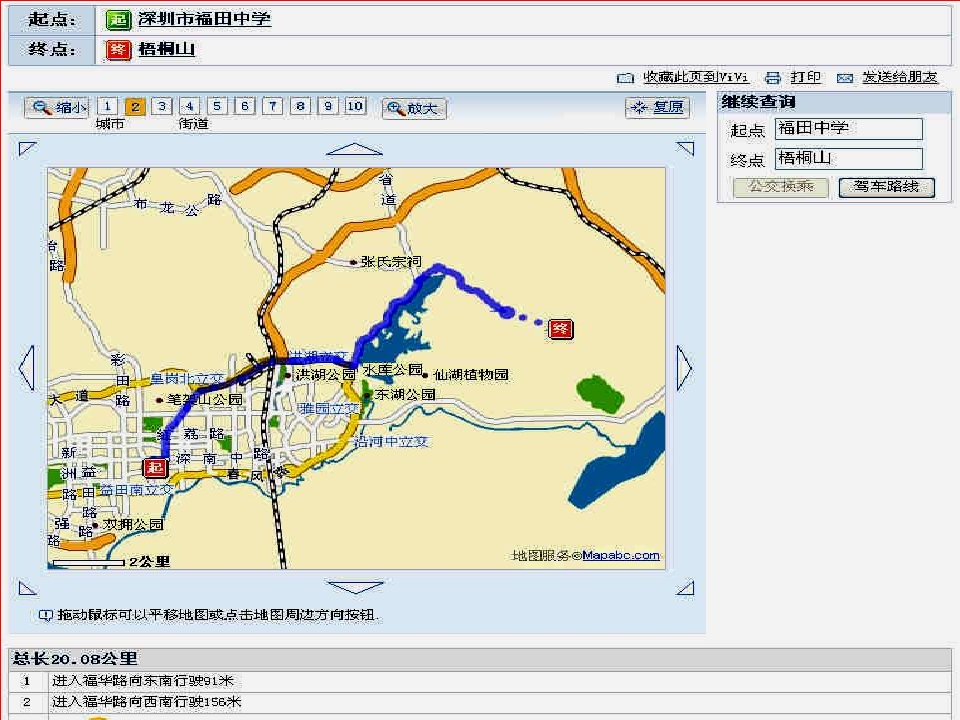The height and width of the screenshot is (720, 960).
Task: Click the print (打印) link
Action: (x=805, y=77)
